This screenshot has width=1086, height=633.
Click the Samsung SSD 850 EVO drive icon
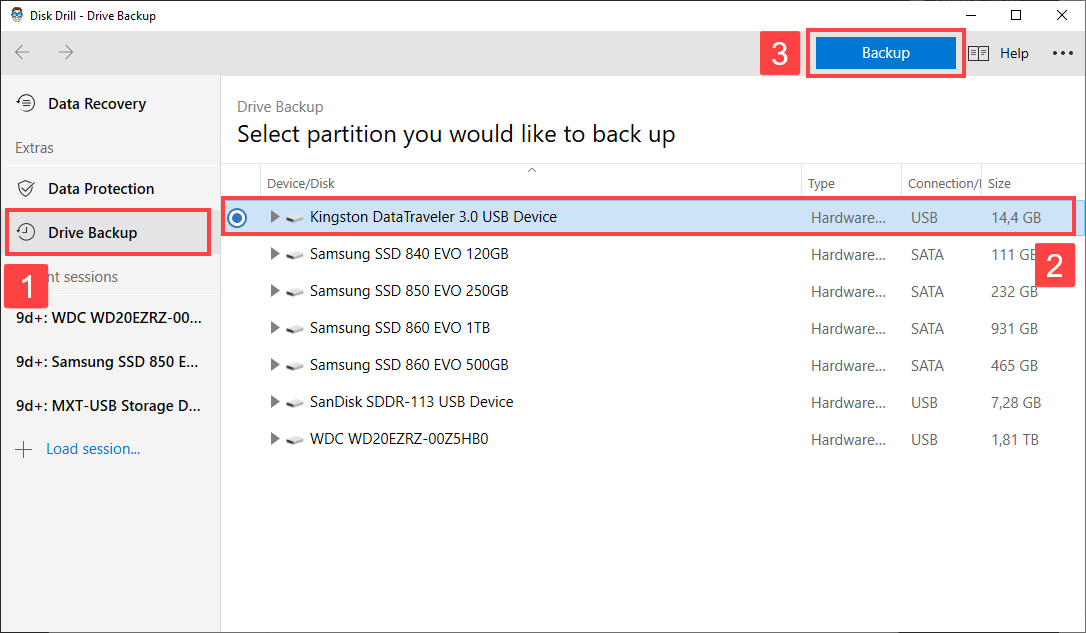click(x=294, y=292)
